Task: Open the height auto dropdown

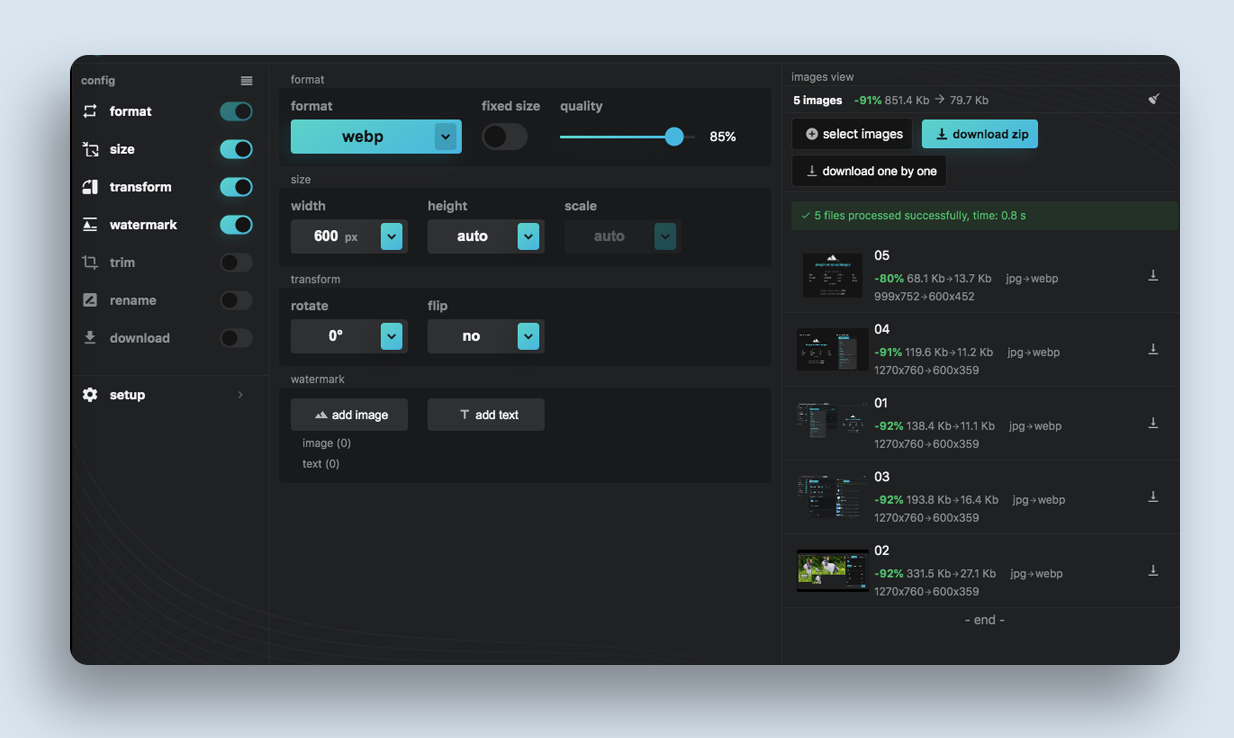Action: 486,237
